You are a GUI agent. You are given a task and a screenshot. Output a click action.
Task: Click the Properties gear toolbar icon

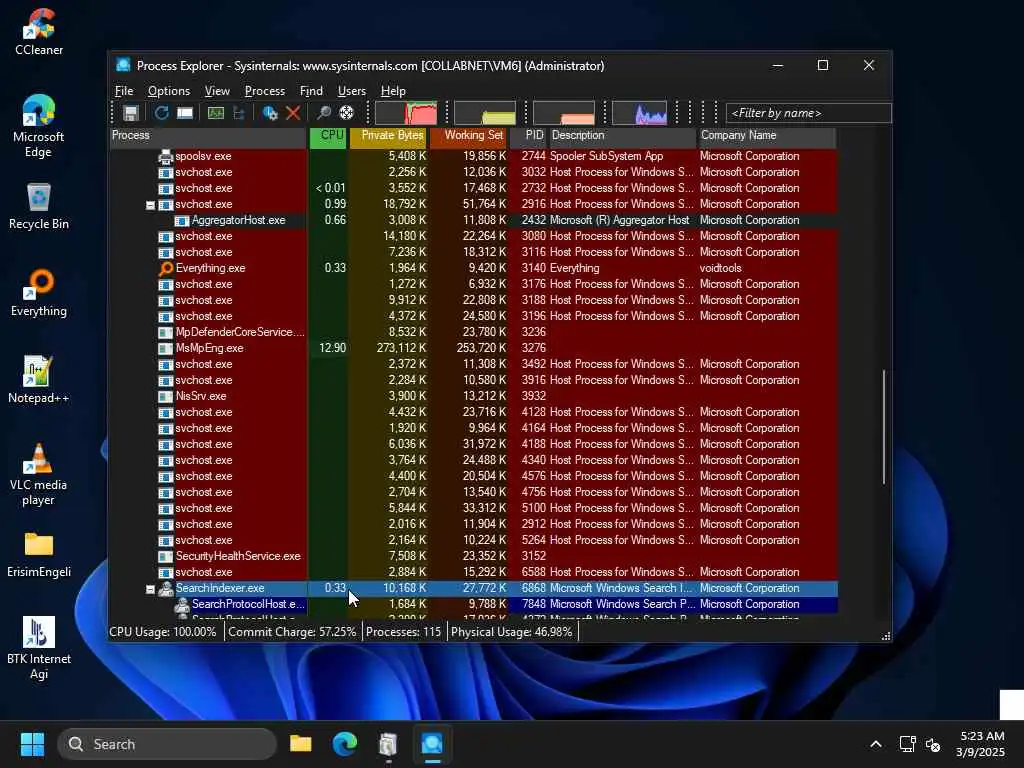(x=270, y=113)
